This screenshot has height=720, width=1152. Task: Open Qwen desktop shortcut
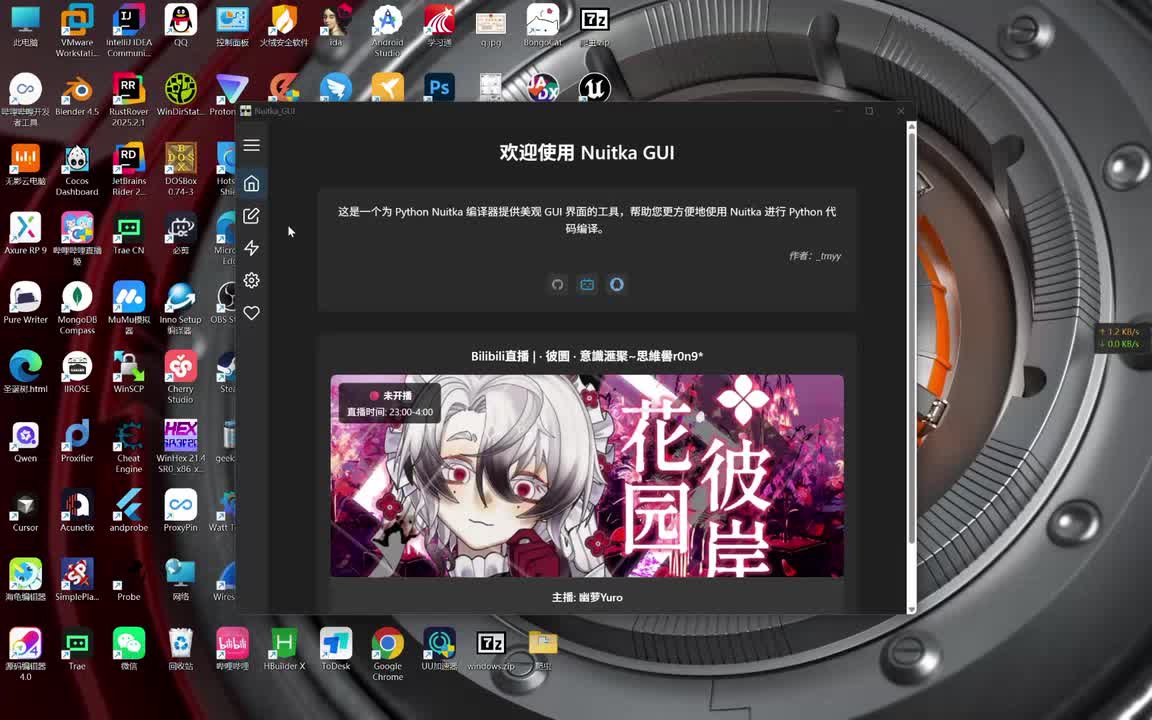[x=26, y=442]
